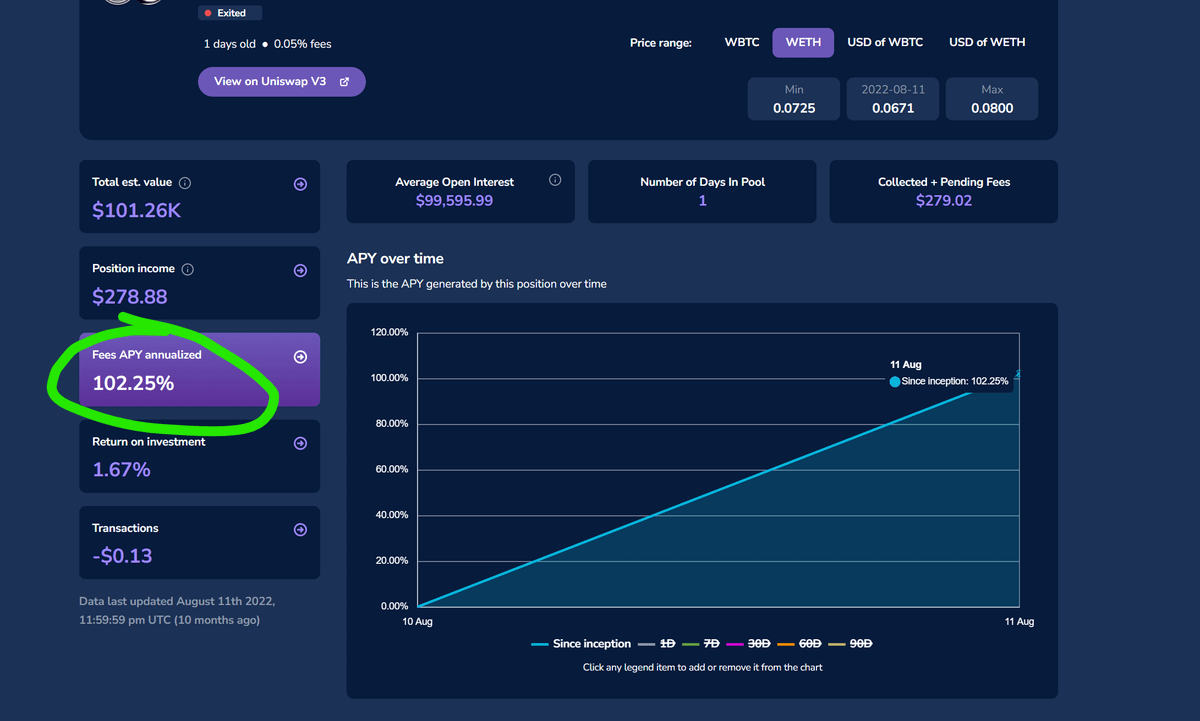This screenshot has height=721, width=1200.
Task: Select WBTC price range tab
Action: pyautogui.click(x=742, y=43)
